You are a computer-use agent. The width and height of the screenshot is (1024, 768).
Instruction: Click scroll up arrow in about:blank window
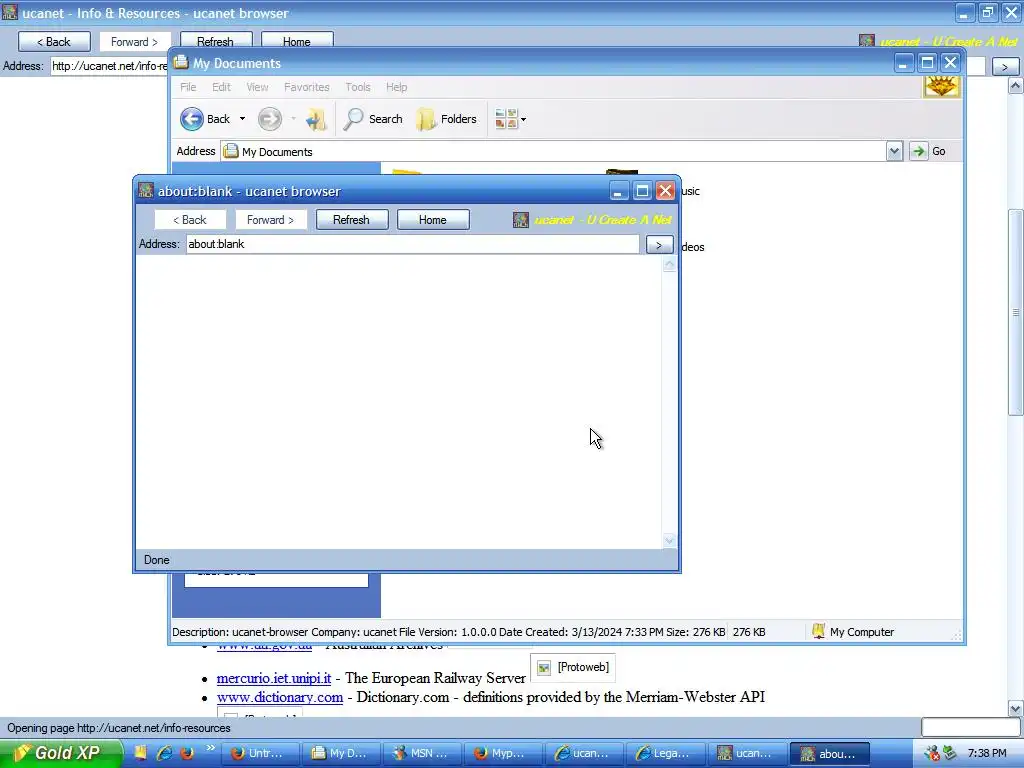pos(669,264)
